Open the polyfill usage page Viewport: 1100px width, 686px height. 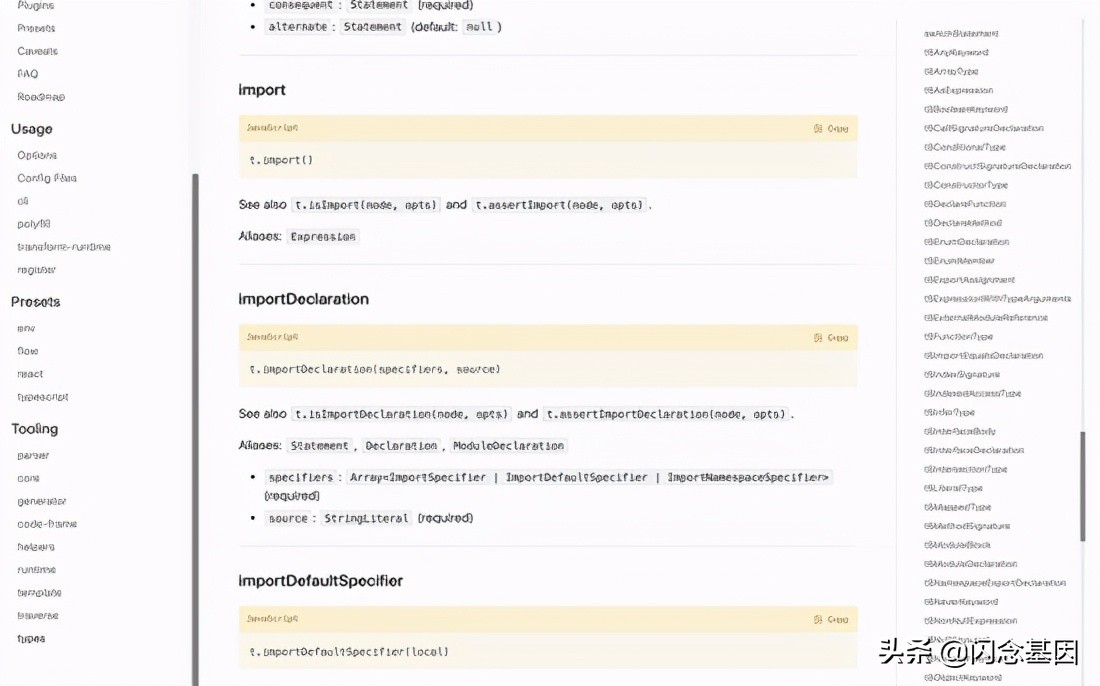(x=34, y=224)
